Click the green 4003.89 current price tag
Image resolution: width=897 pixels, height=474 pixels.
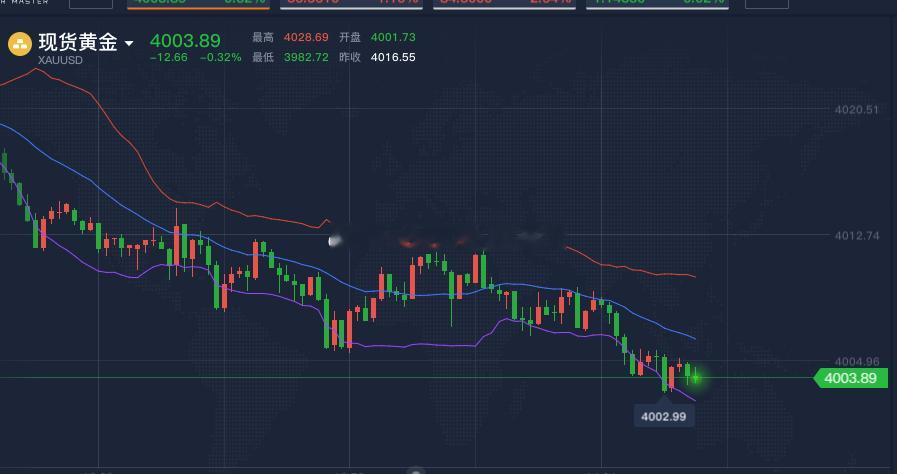coord(851,378)
